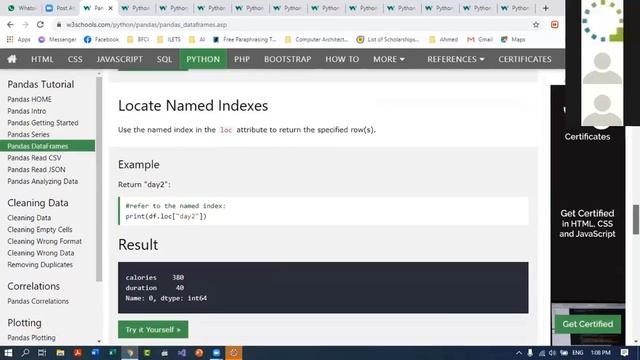Open Pandas Getting Started in the sidebar
Viewport: 640px width, 360px height.
point(43,123)
